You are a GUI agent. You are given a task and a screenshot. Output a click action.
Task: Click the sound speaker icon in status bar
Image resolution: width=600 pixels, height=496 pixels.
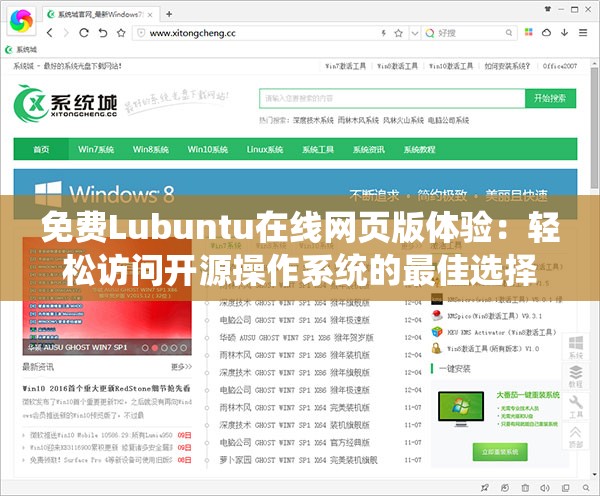click(x=545, y=488)
